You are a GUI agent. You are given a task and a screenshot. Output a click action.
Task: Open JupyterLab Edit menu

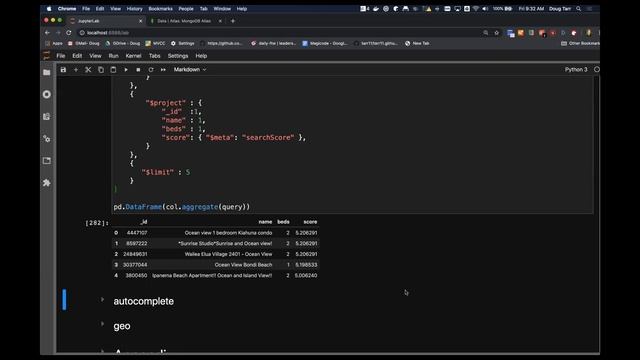[x=77, y=56]
